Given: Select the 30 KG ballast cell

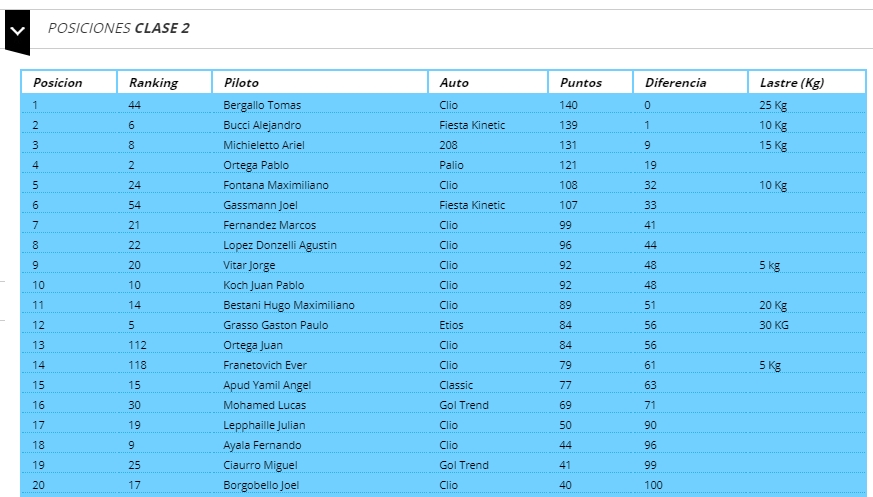Looking at the screenshot, I should pos(774,325).
